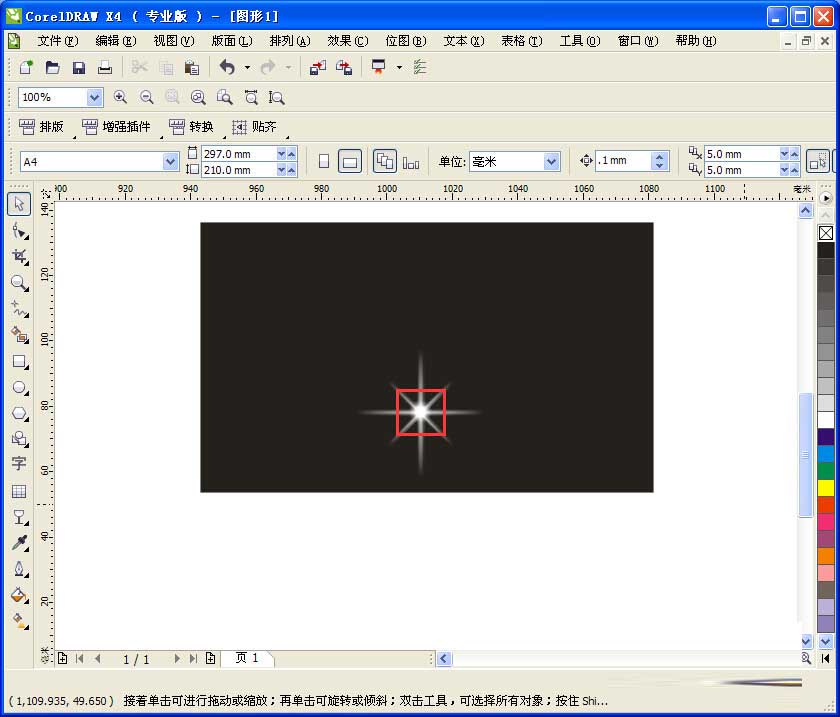840x717 pixels.
Task: Switch page orientation to landscape
Action: 347,160
